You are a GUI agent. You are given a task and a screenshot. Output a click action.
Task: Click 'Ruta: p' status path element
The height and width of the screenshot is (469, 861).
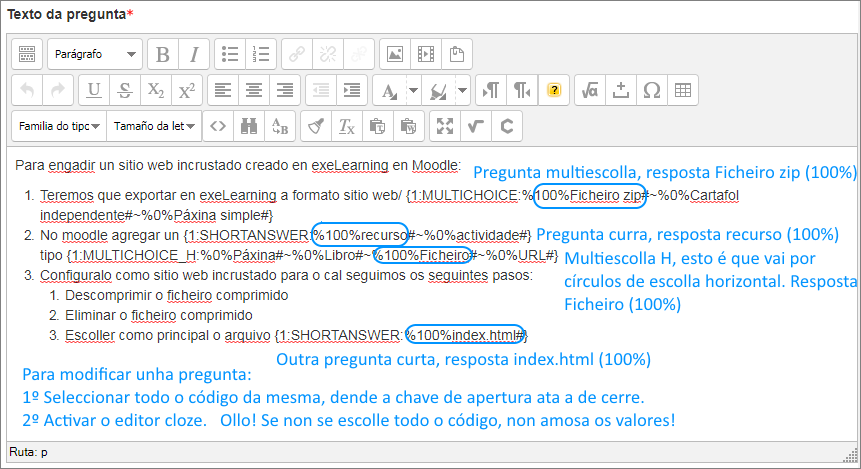click(29, 452)
